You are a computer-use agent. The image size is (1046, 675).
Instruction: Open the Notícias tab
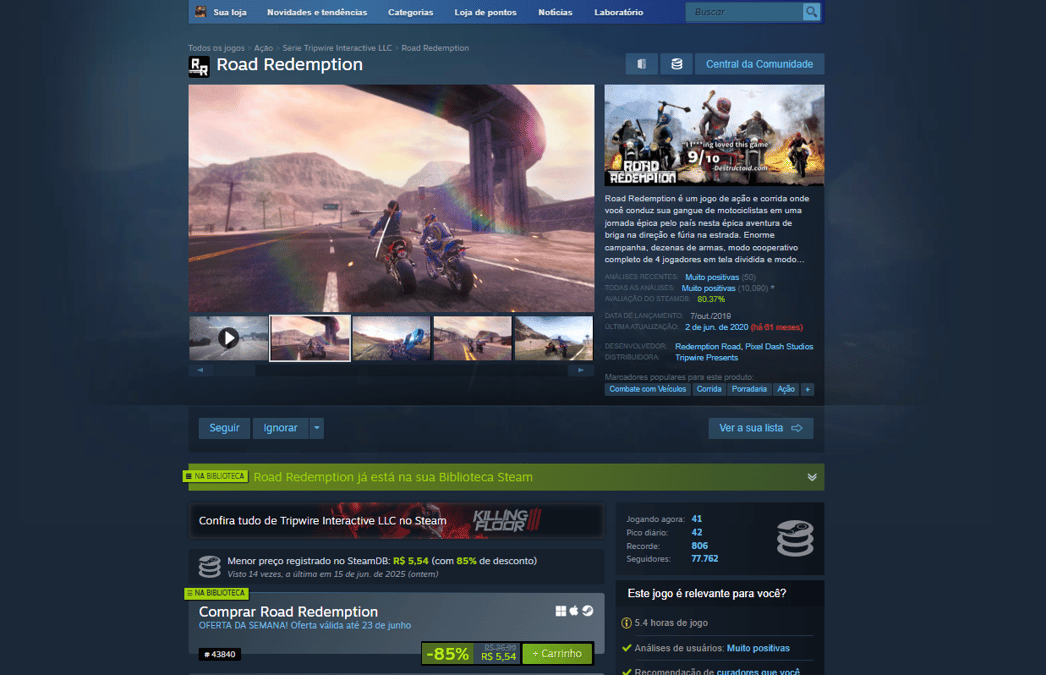[555, 12]
